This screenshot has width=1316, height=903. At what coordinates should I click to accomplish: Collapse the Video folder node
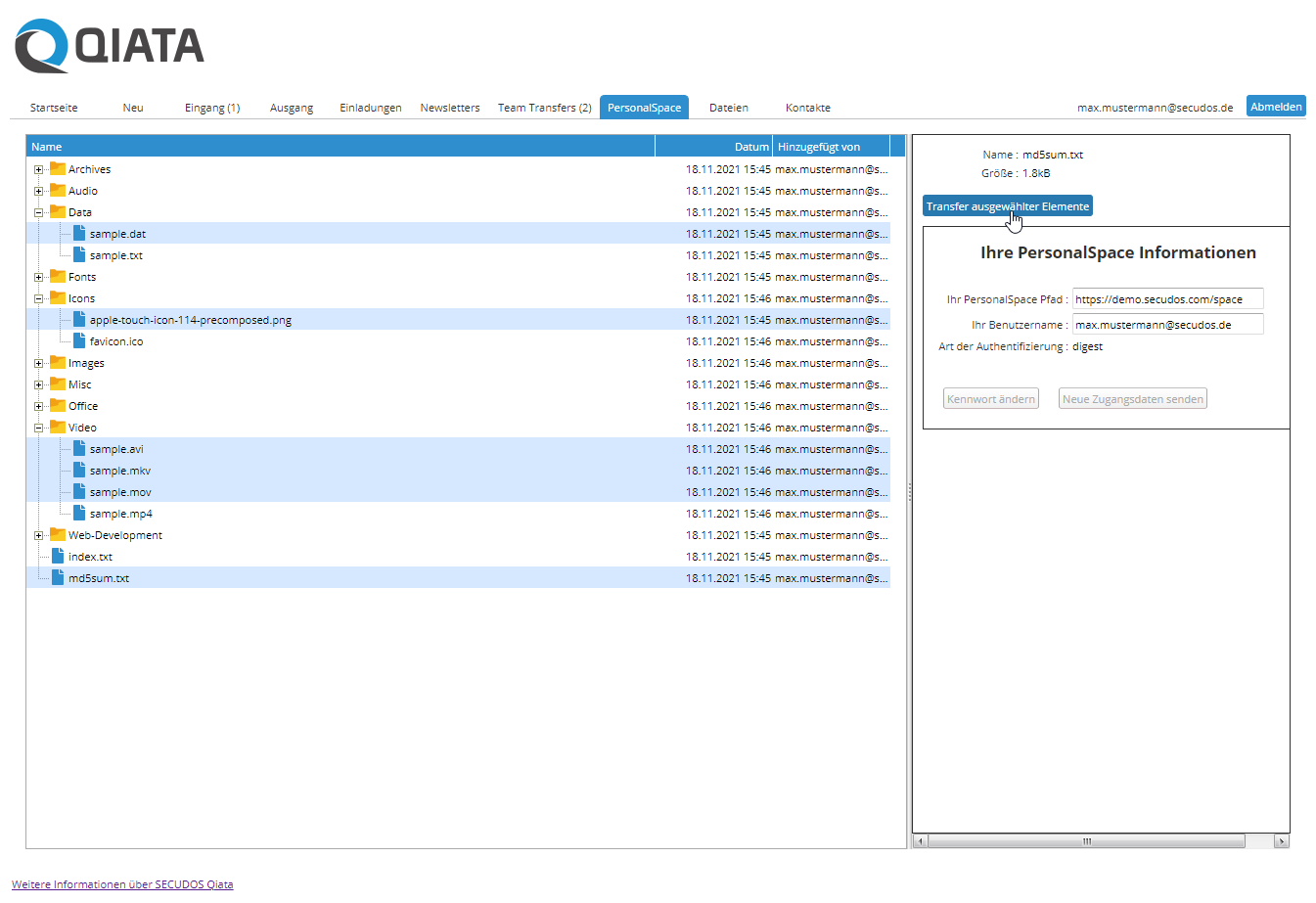(x=38, y=428)
